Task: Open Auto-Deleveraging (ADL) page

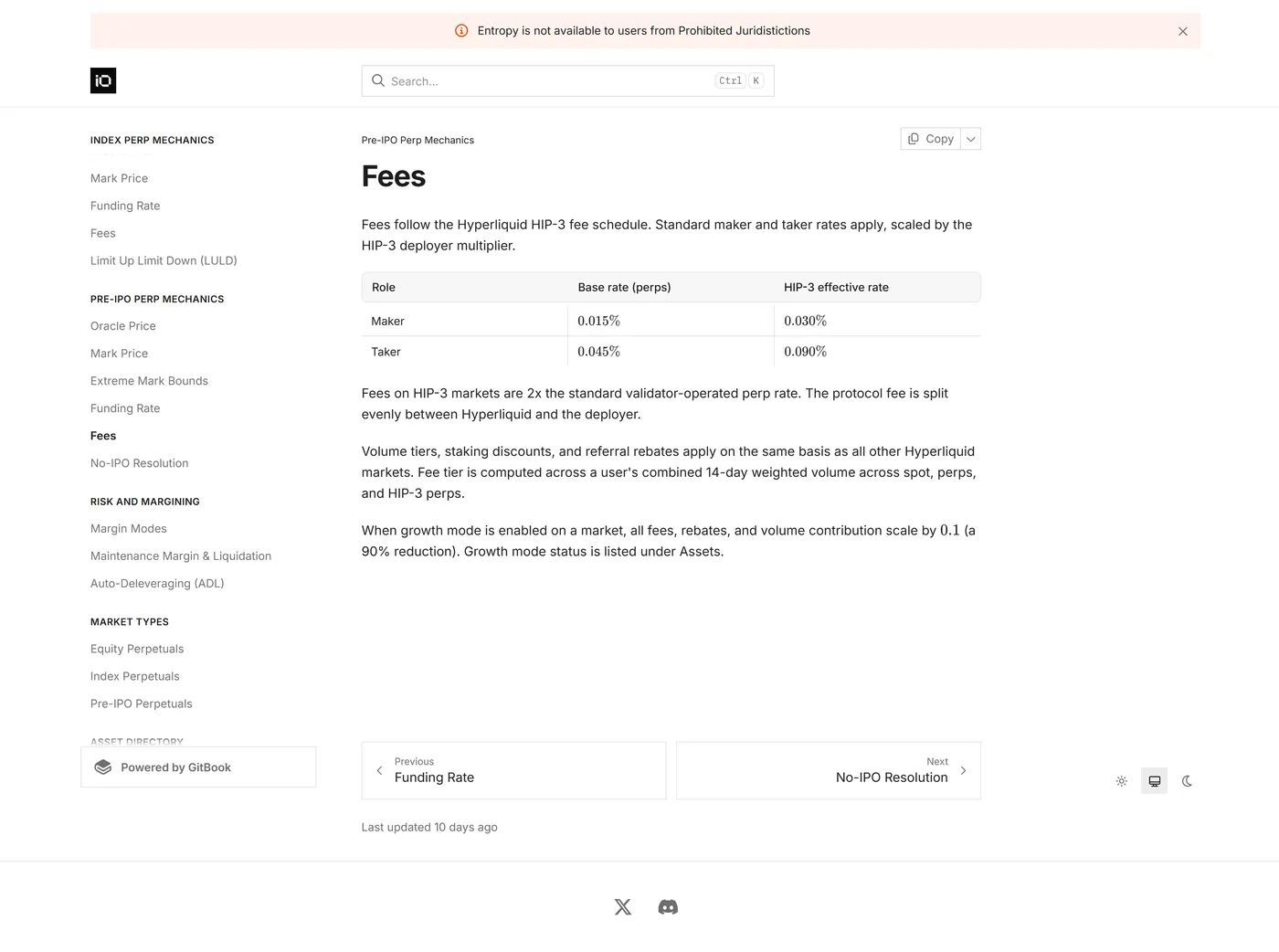Action: [157, 584]
